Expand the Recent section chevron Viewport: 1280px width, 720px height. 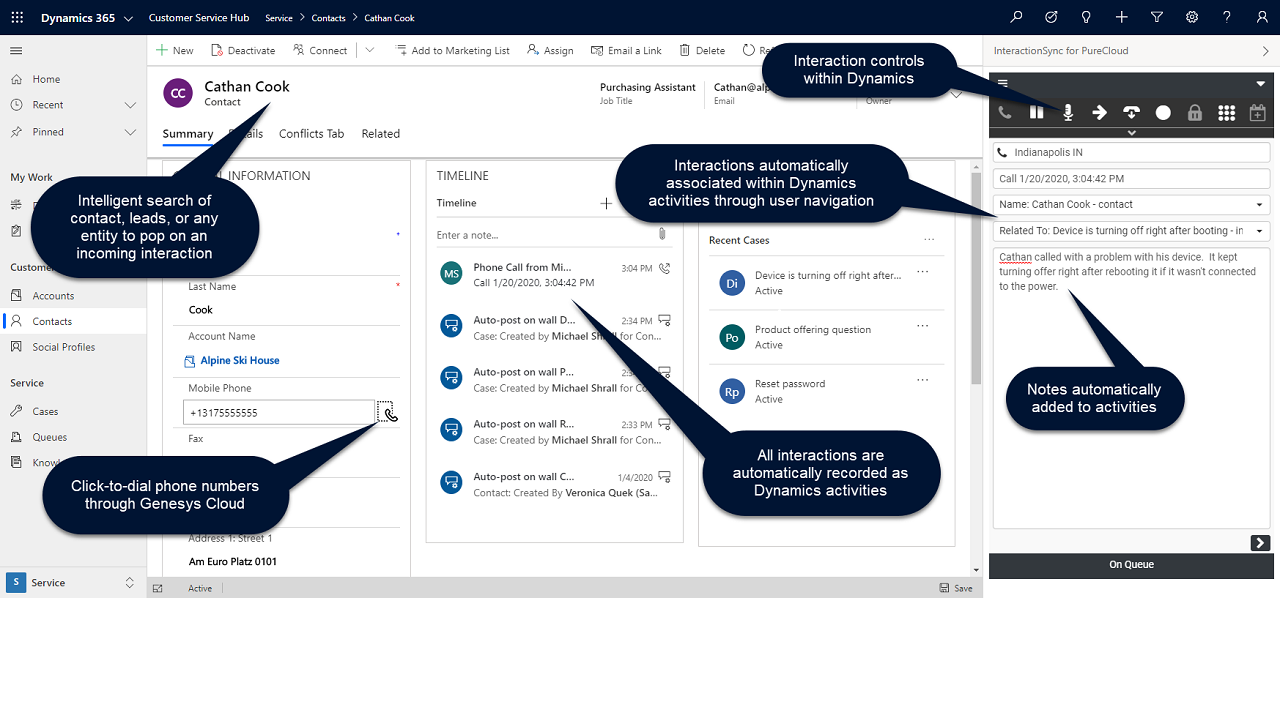[x=130, y=105]
